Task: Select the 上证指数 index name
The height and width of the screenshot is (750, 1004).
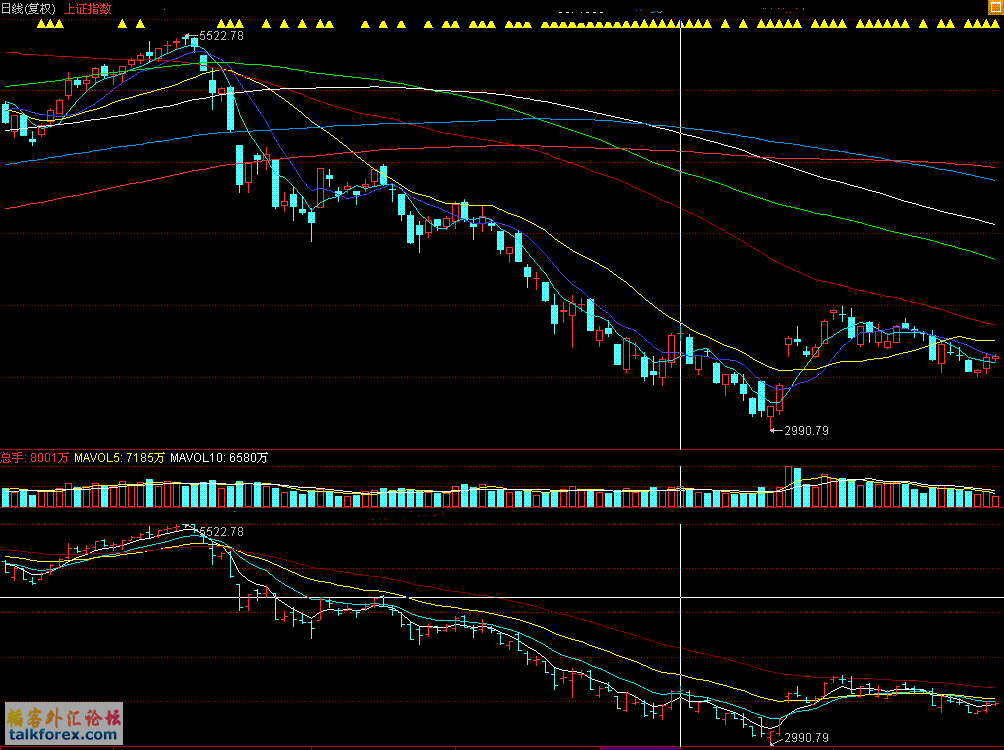Action: (x=88, y=8)
